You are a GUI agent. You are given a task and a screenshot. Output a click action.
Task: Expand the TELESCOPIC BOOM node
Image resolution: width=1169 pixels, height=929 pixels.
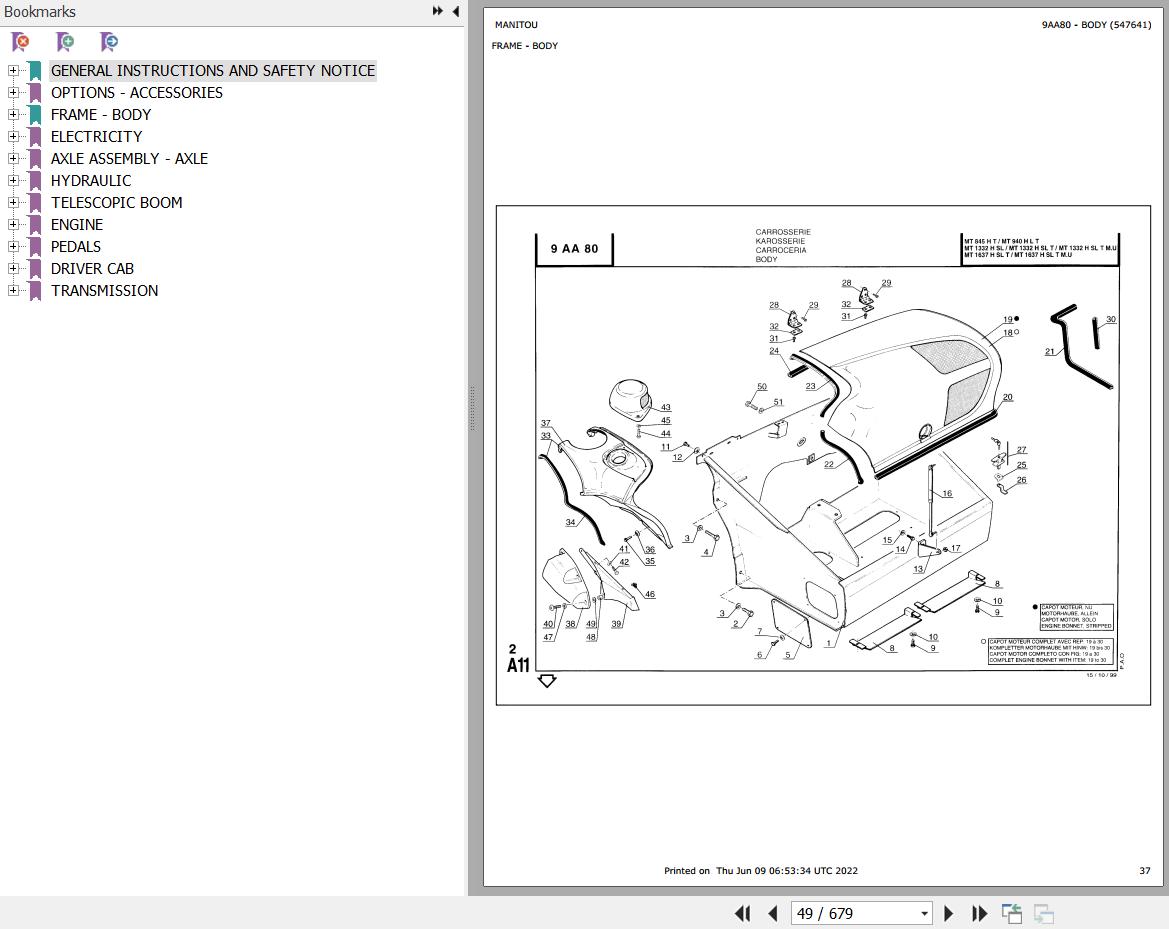pos(13,202)
